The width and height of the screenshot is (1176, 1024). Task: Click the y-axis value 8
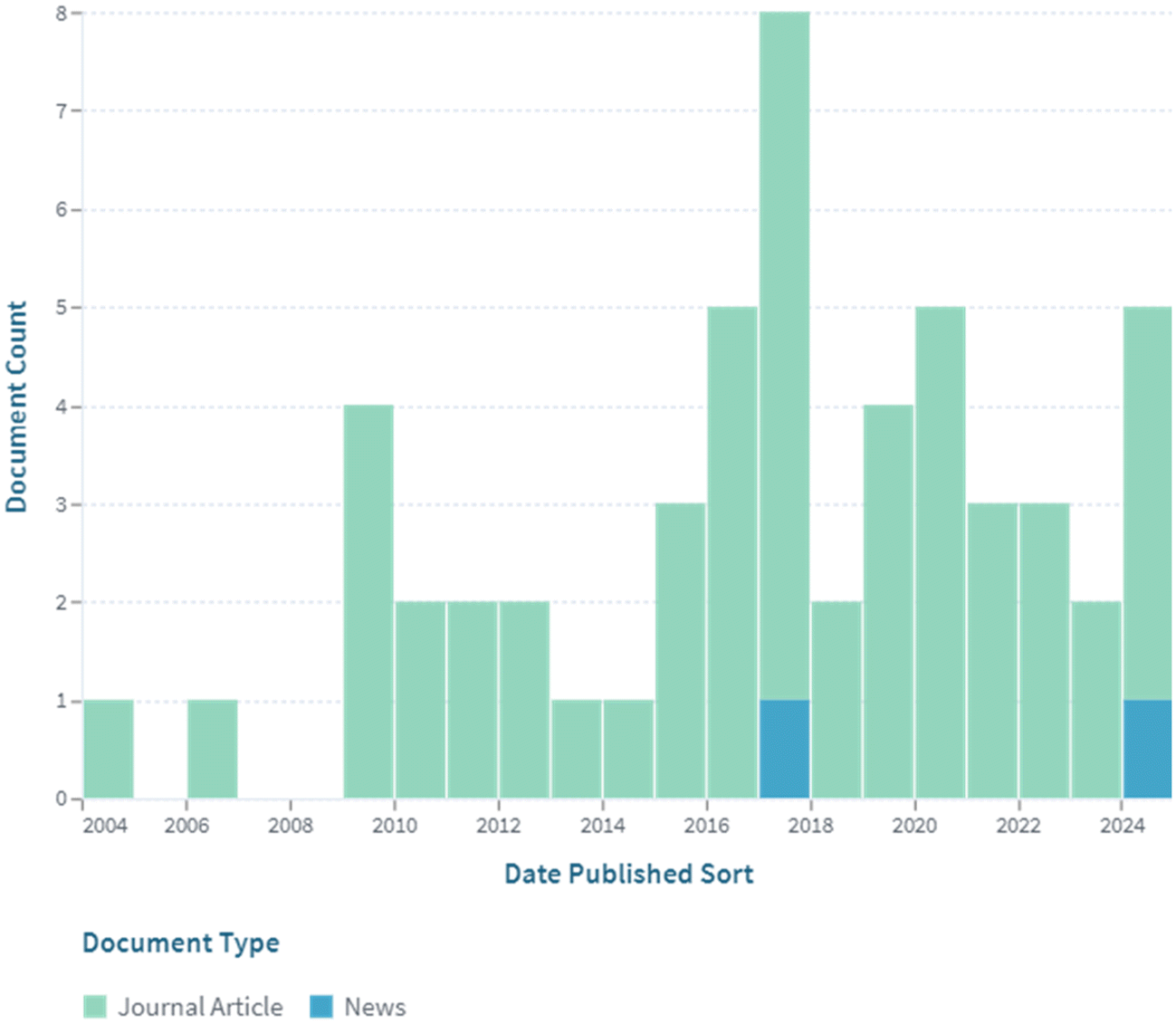pos(62,13)
